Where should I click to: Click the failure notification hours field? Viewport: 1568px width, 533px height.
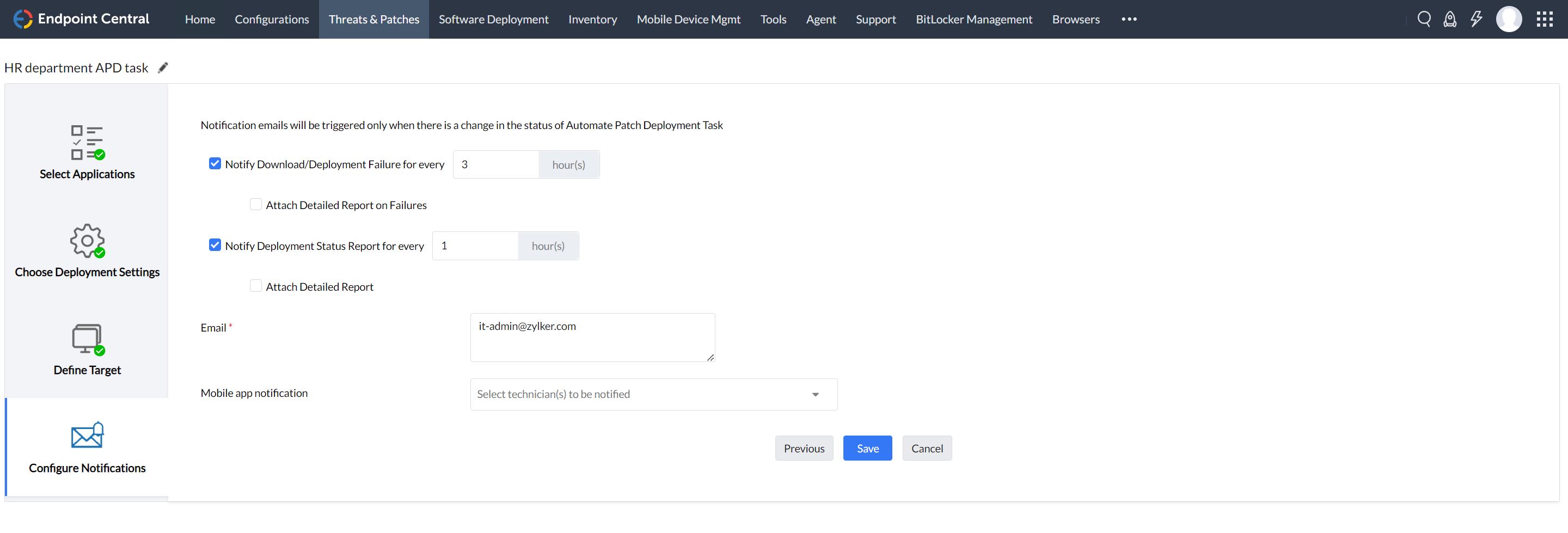tap(496, 164)
